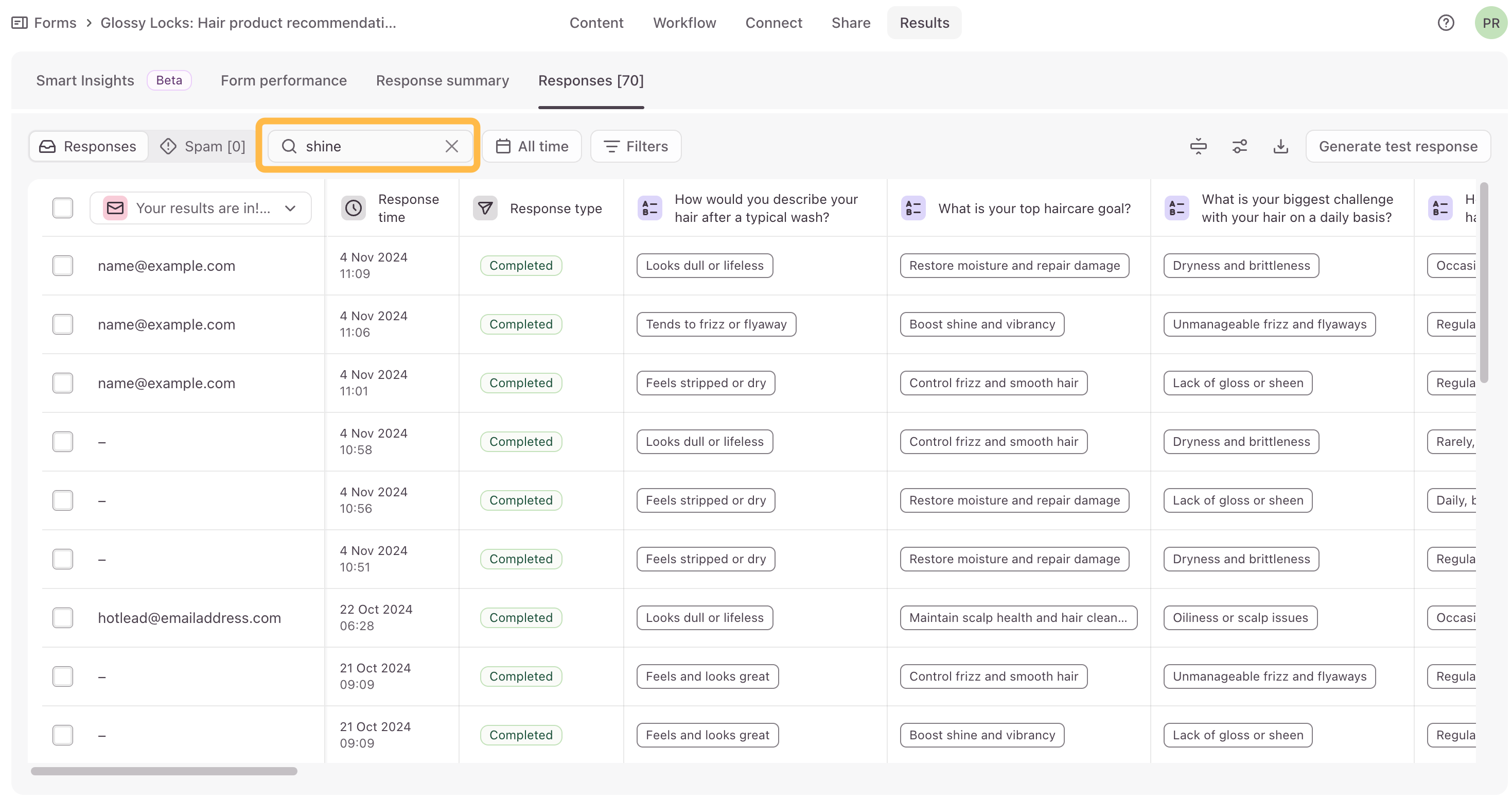Show the Responses inbox view
The width and height of the screenshot is (1512, 798).
click(88, 146)
